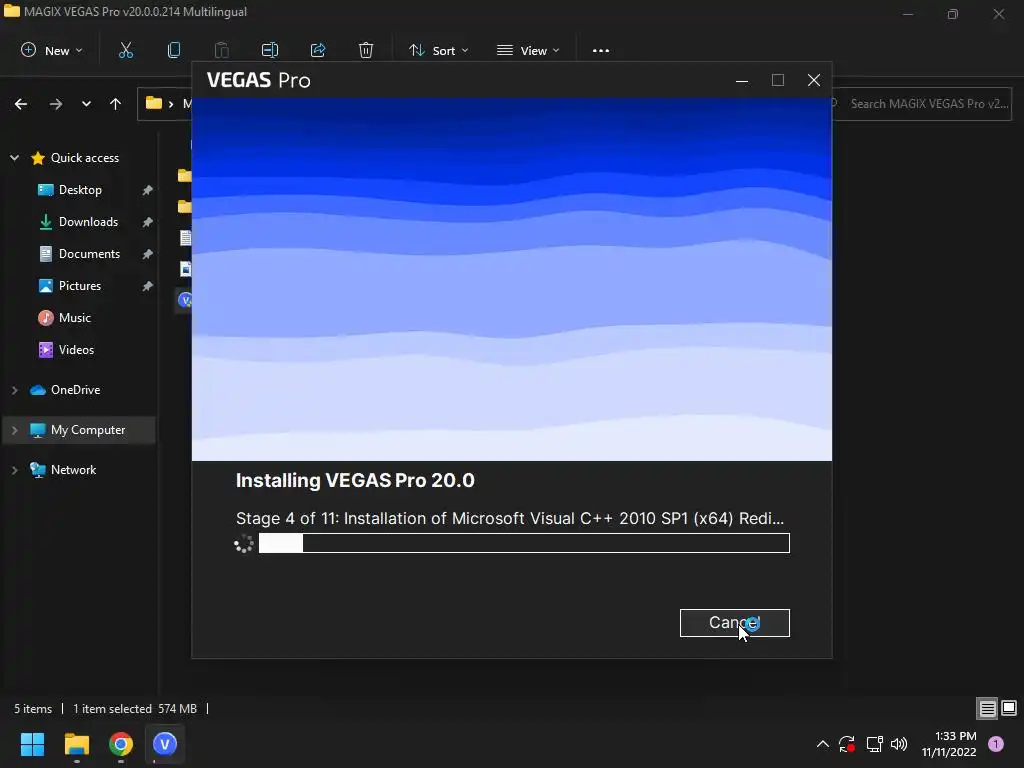The image size is (1024, 768).
Task: Open the Windows Start menu
Action: pos(32,744)
